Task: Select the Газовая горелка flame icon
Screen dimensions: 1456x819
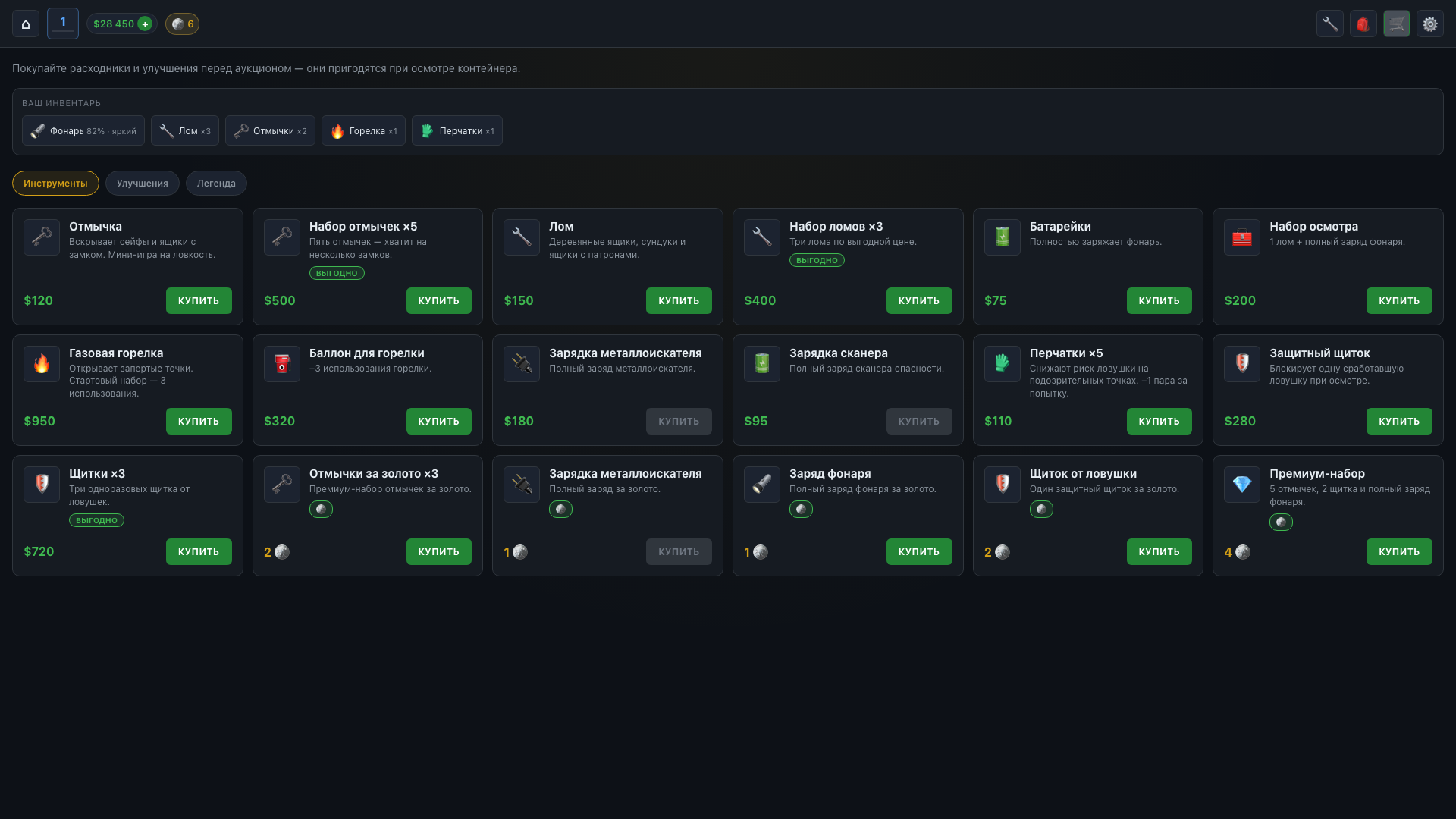Action: click(x=42, y=364)
